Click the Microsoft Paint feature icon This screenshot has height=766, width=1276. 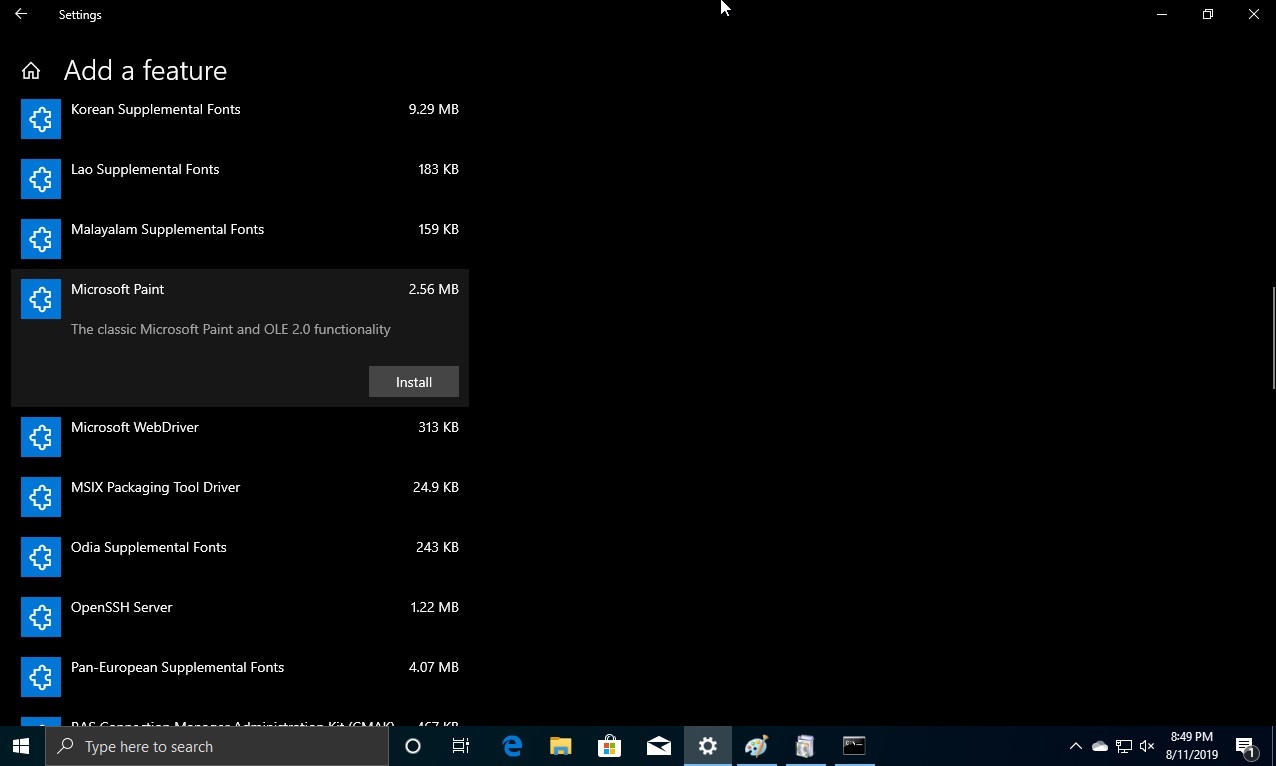[x=41, y=299]
